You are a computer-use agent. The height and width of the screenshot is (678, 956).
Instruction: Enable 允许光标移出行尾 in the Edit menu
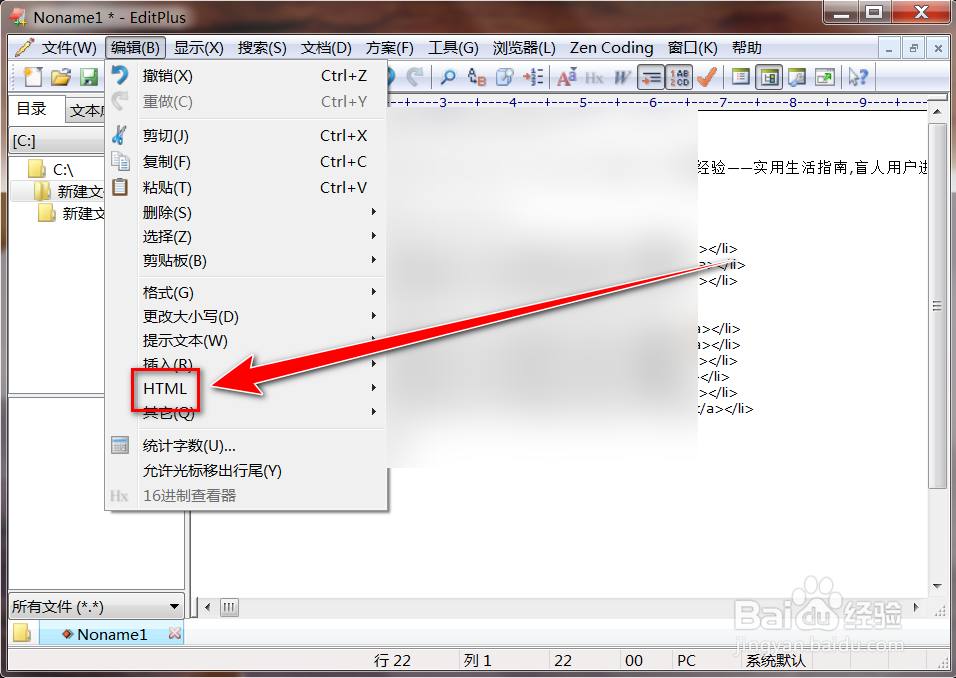pyautogui.click(x=213, y=470)
